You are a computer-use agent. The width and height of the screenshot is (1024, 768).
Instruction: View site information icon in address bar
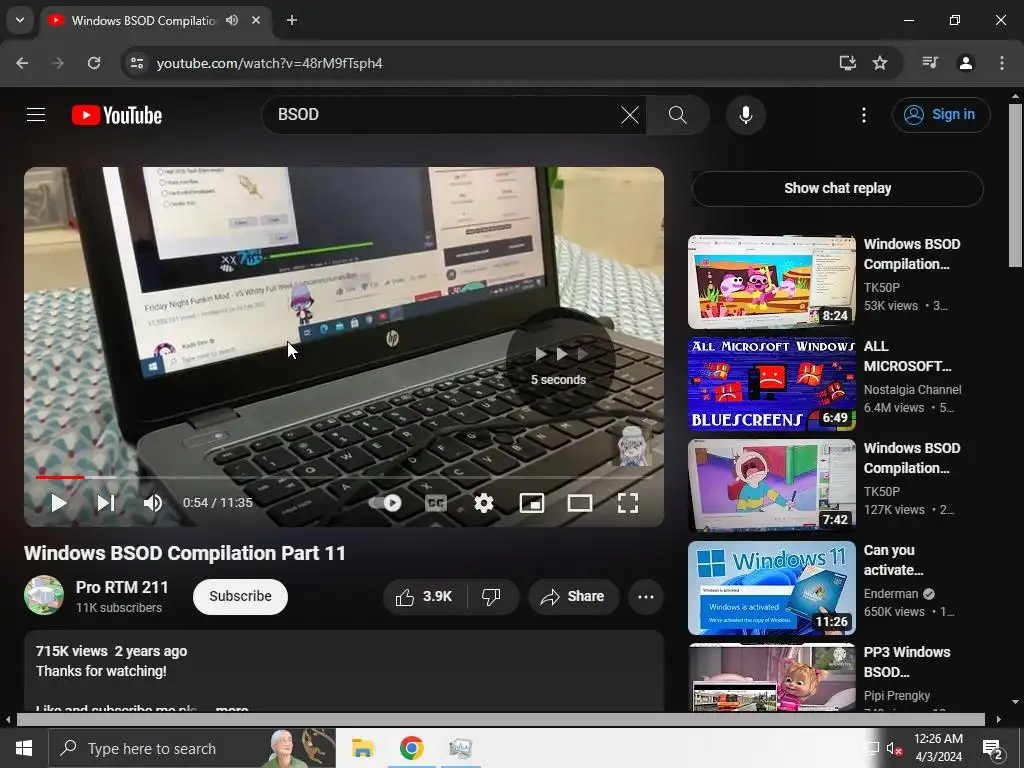point(137,63)
